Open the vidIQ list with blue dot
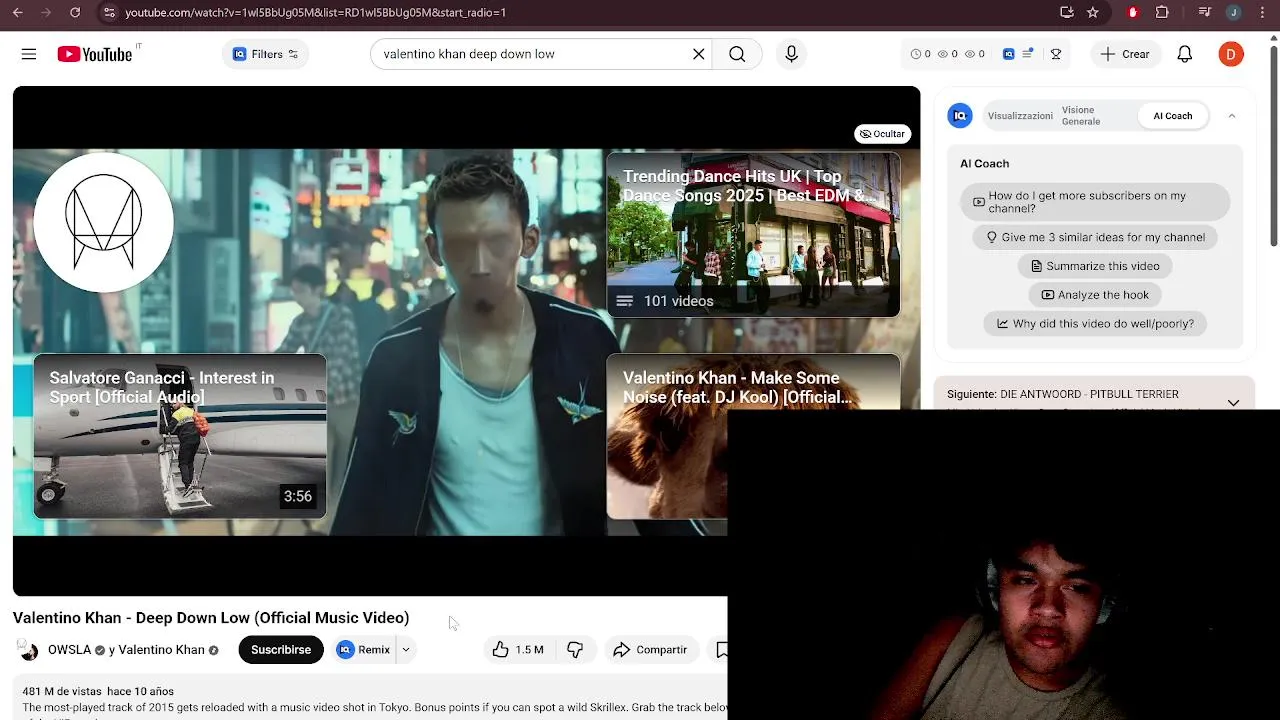The width and height of the screenshot is (1280, 720). (x=1028, y=54)
